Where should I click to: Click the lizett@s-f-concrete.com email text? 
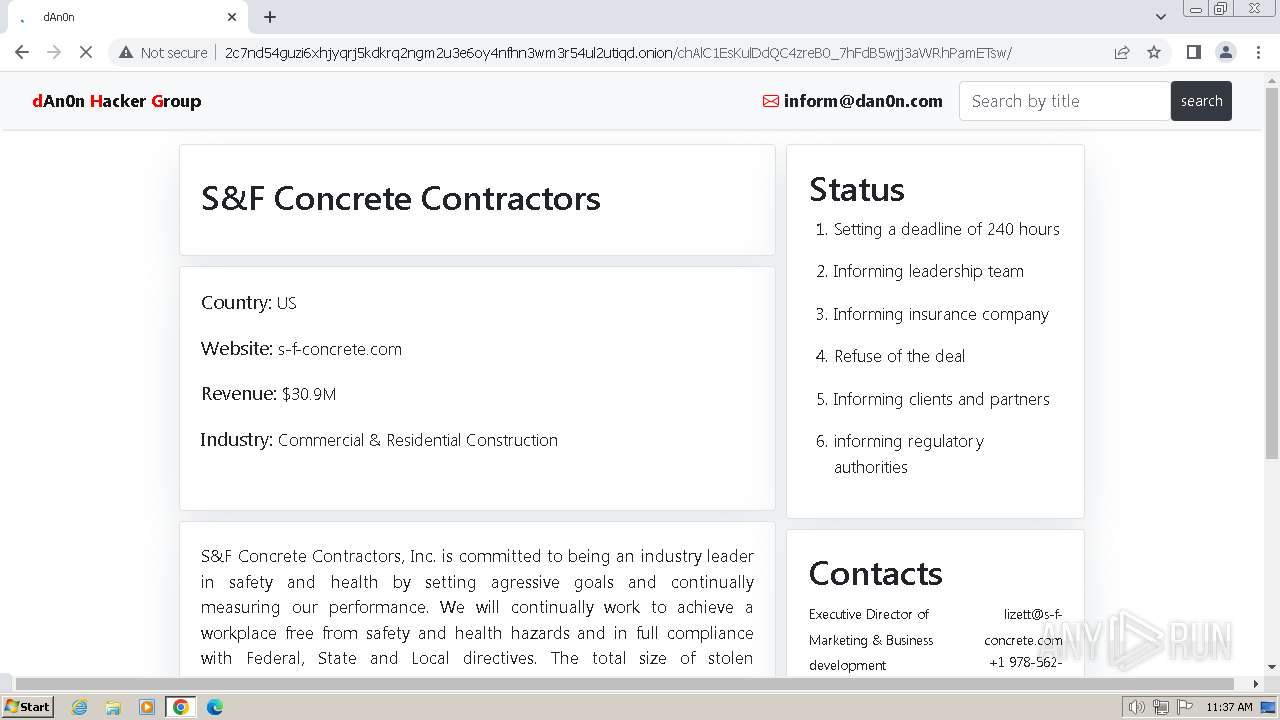pos(1023,627)
